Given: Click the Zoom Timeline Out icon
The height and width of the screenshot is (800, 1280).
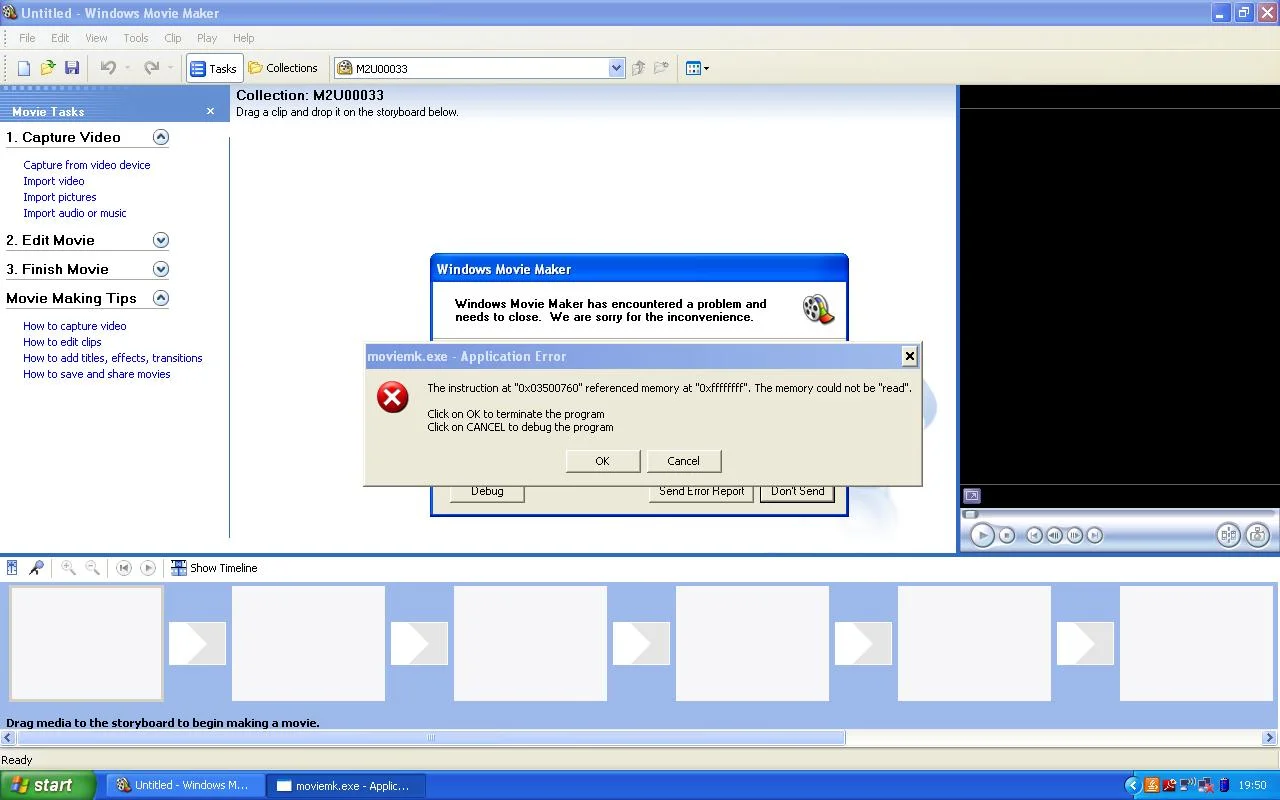Looking at the screenshot, I should click(x=92, y=568).
